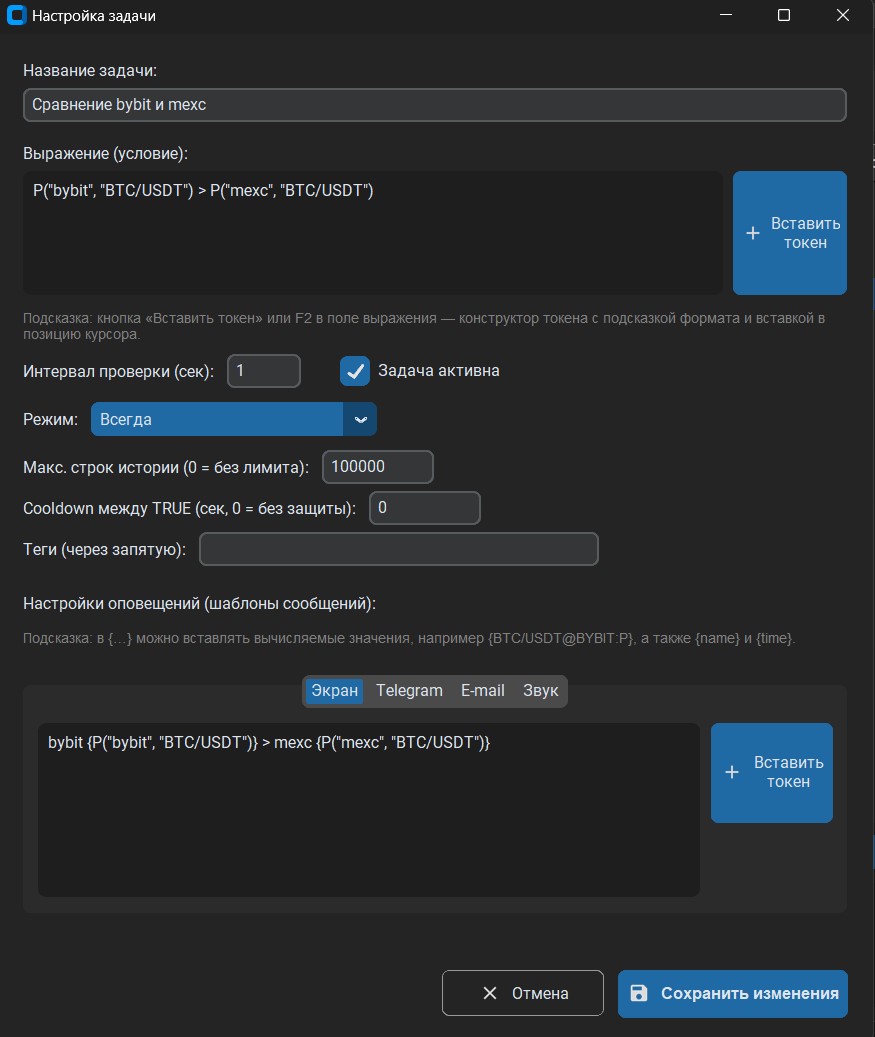This screenshot has width=875, height=1037.
Task: Click Вставить токен beside notification template
Action: pos(772,772)
